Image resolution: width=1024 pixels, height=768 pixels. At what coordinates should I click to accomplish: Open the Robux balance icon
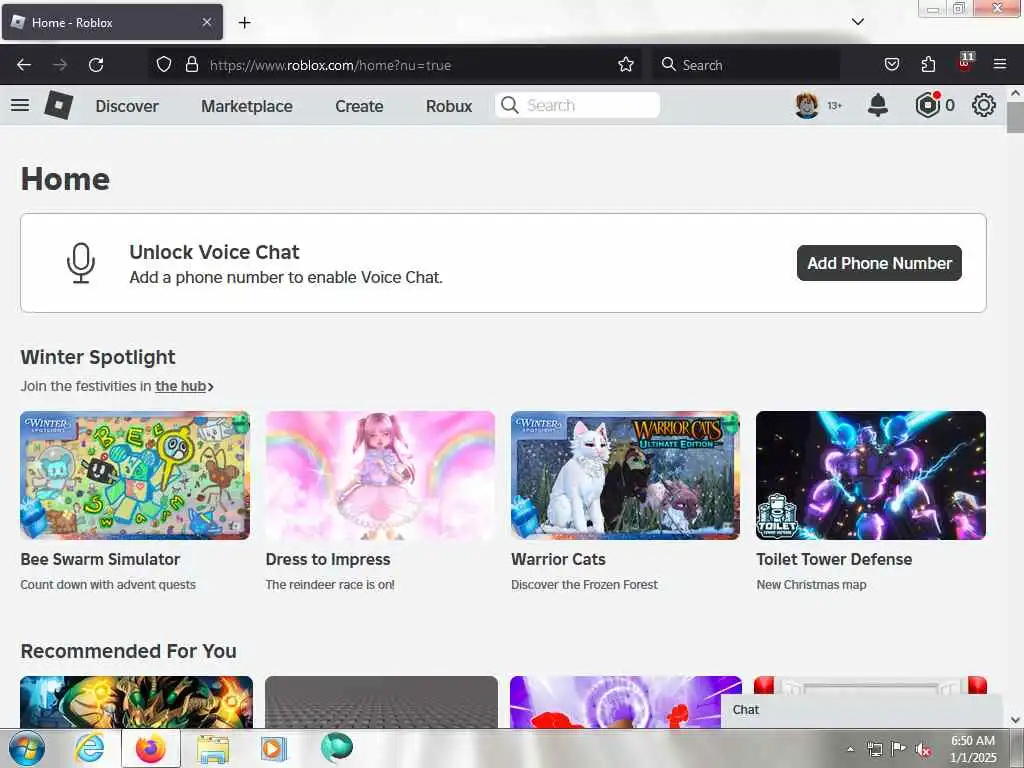pyautogui.click(x=927, y=105)
